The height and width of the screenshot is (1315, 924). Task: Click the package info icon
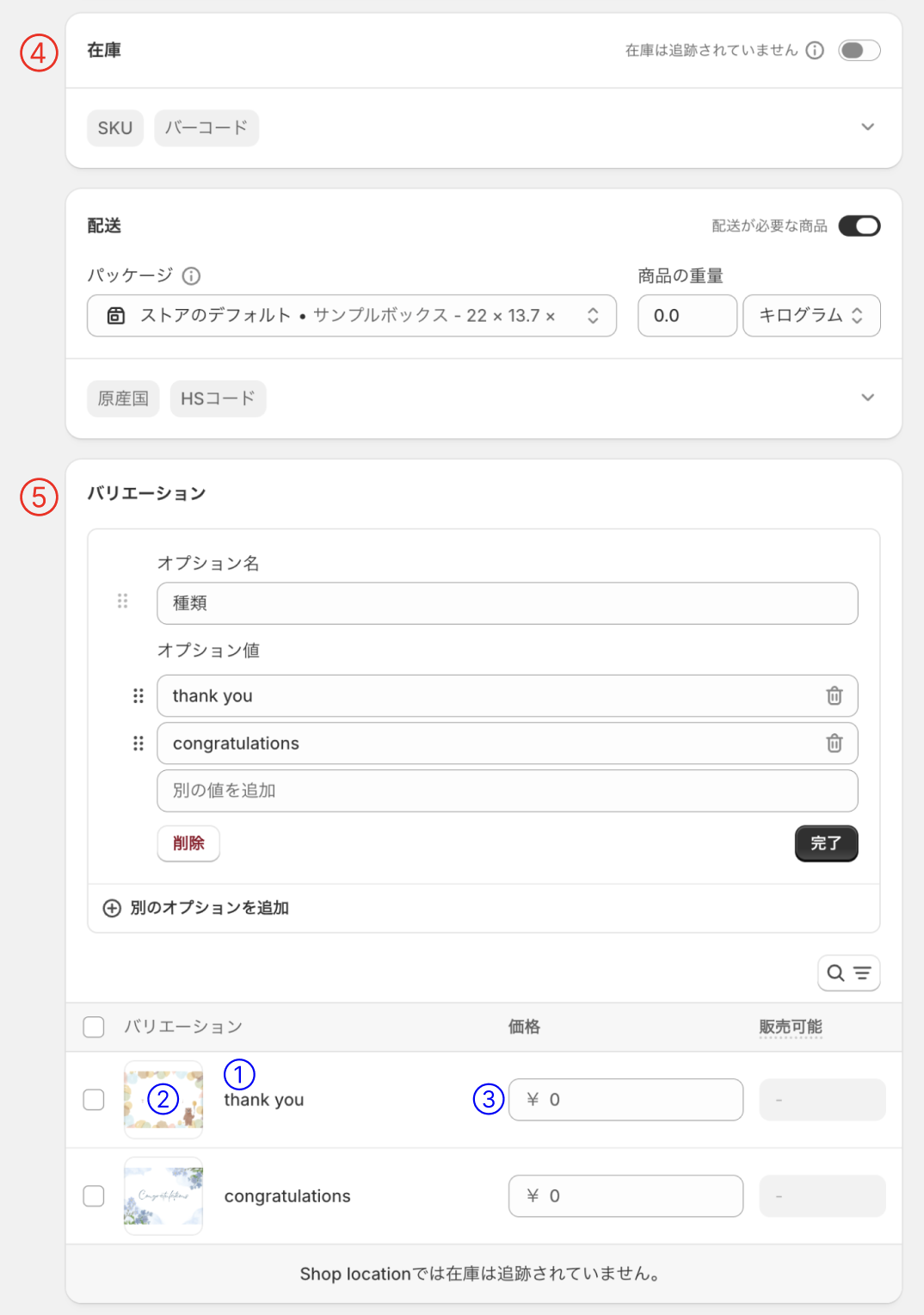point(192,276)
